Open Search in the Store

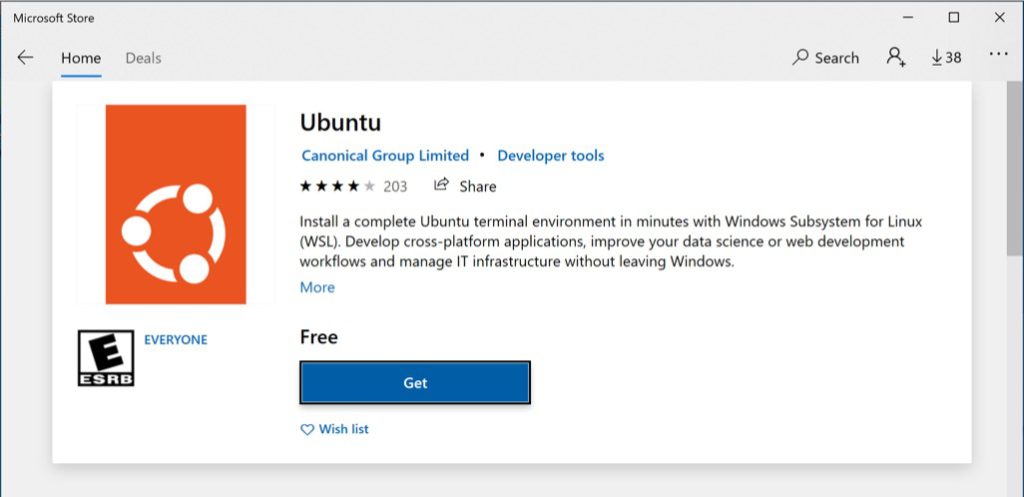[x=825, y=57]
